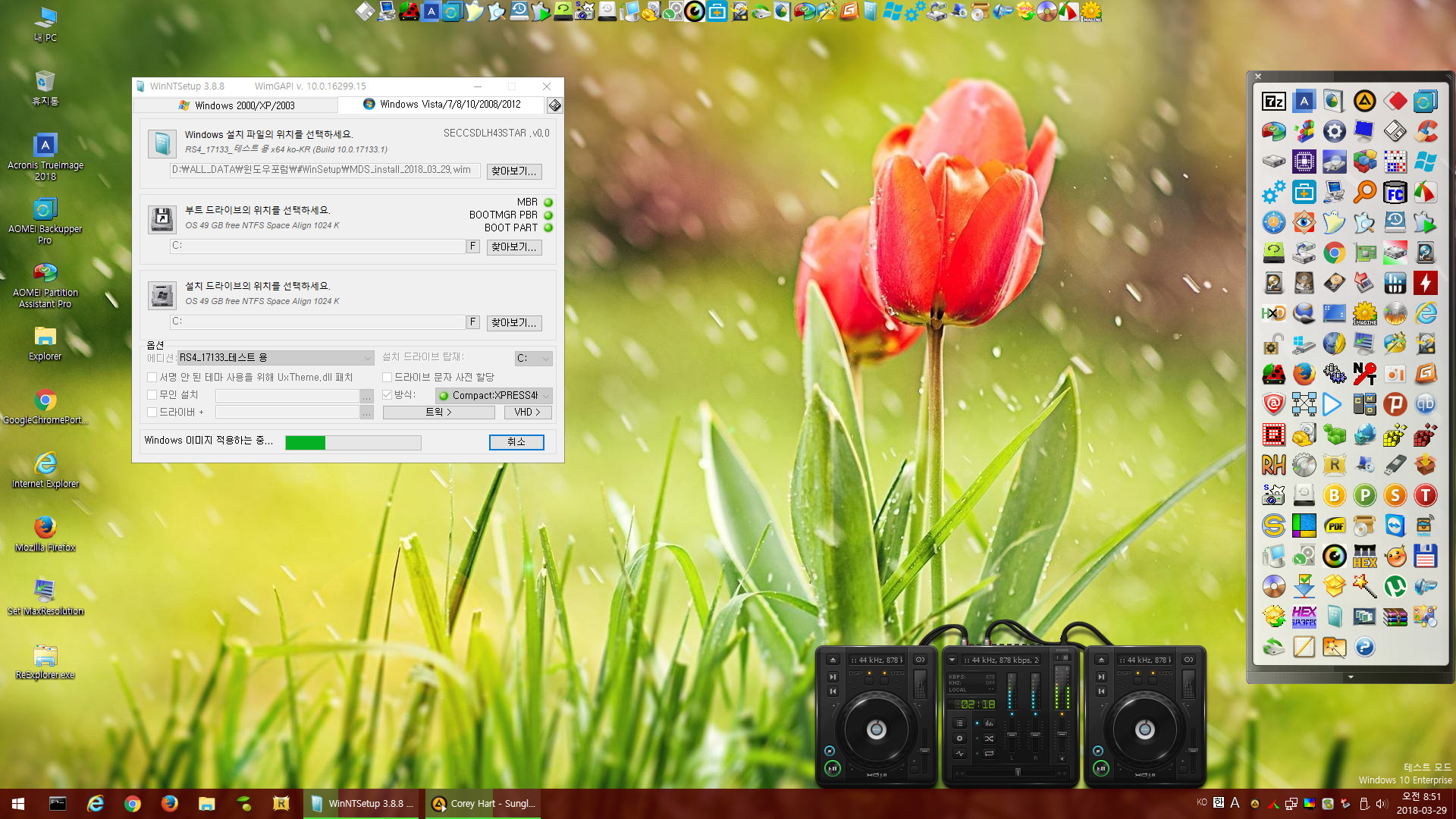Switch to WinNTSetup 3.8.8 taskbar item

(x=362, y=804)
